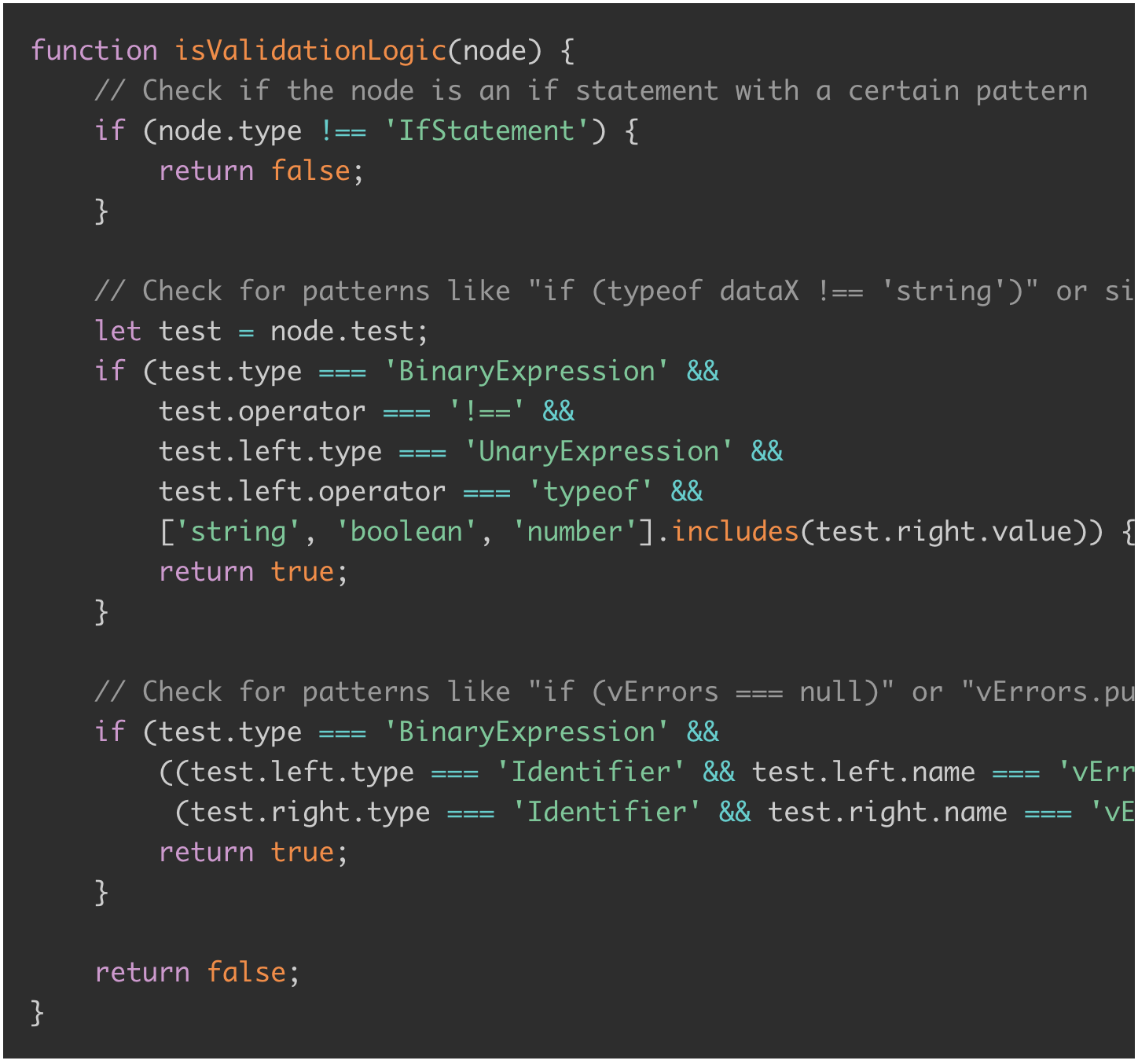Click the 'IfStatement' string literal
Viewport: 1138px width, 1064px height.
pyautogui.click(x=487, y=130)
